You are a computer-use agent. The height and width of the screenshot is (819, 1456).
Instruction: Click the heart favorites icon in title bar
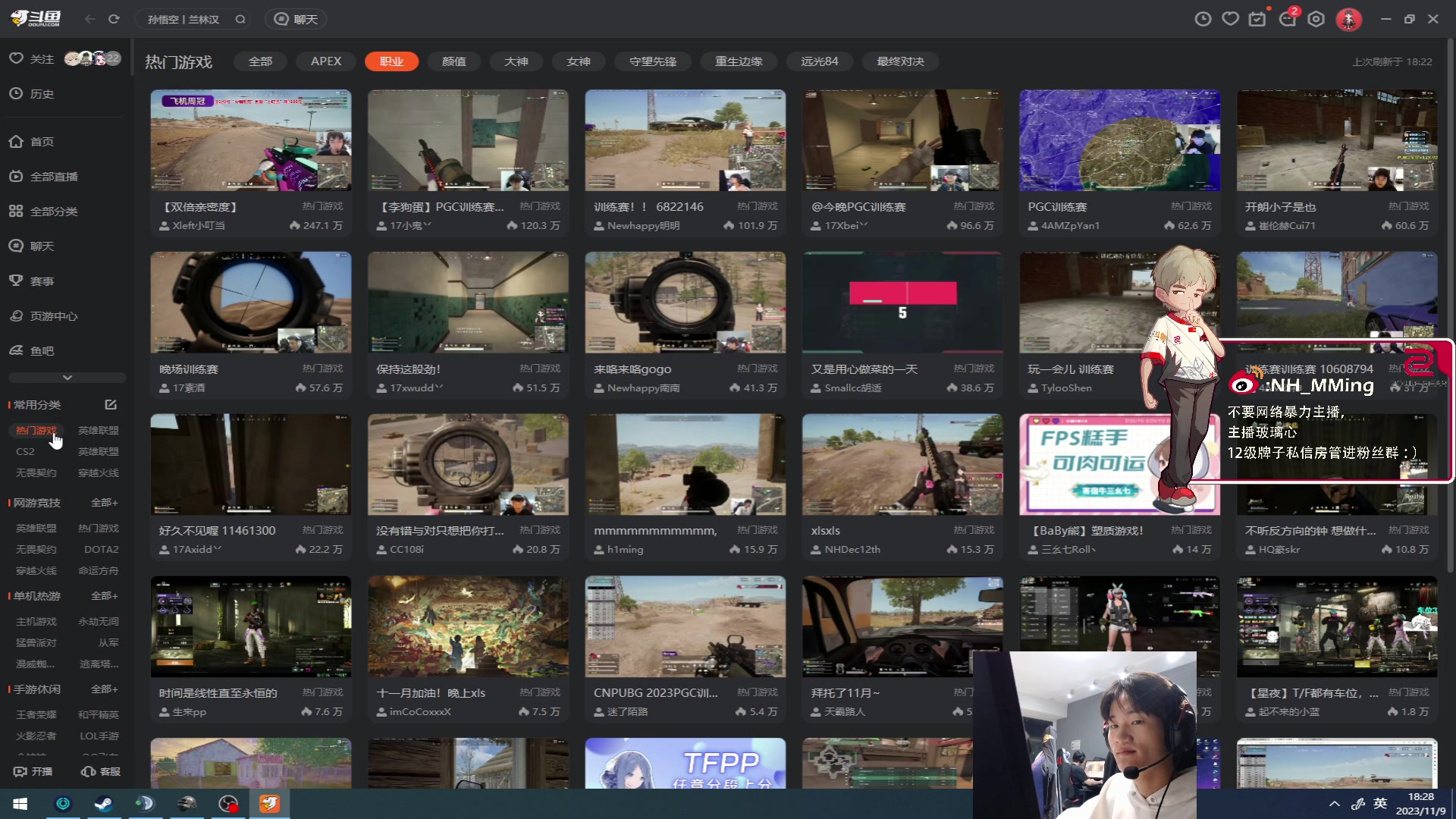pos(1230,19)
